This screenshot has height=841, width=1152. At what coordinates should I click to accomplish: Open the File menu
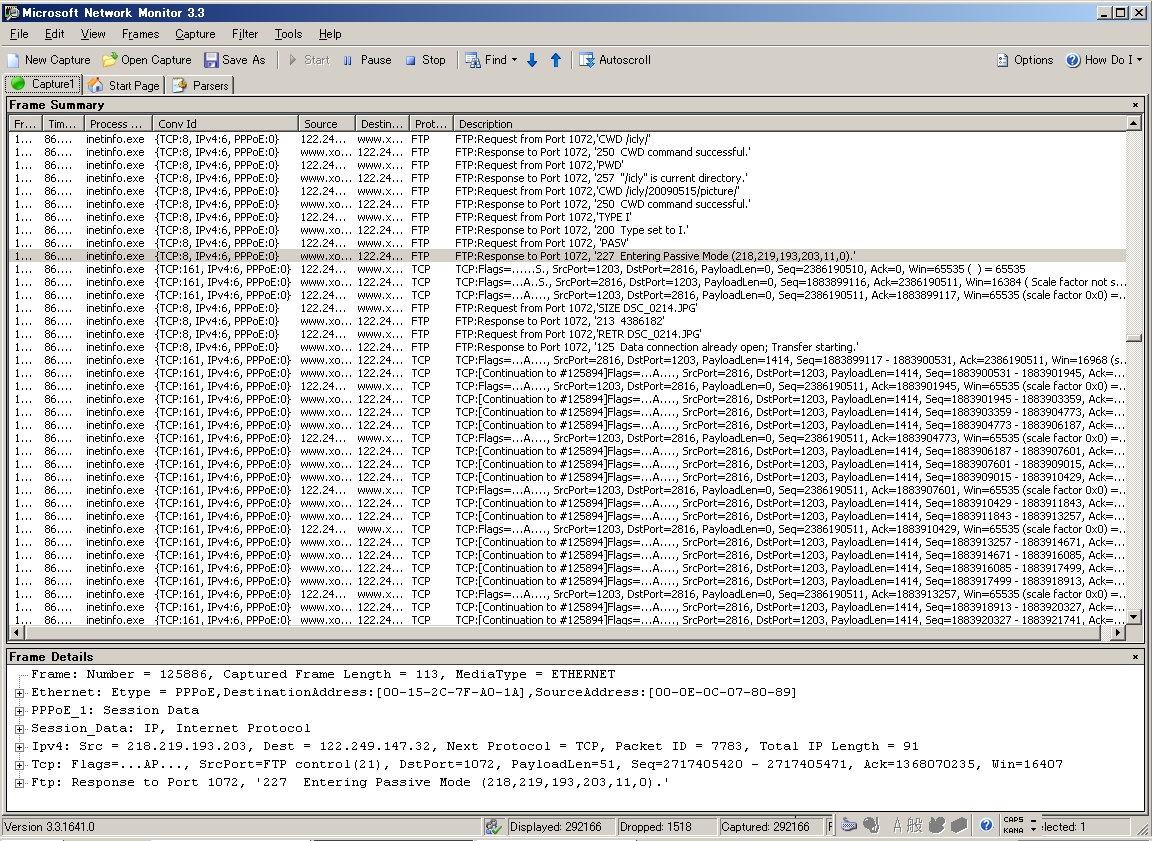pyautogui.click(x=19, y=34)
